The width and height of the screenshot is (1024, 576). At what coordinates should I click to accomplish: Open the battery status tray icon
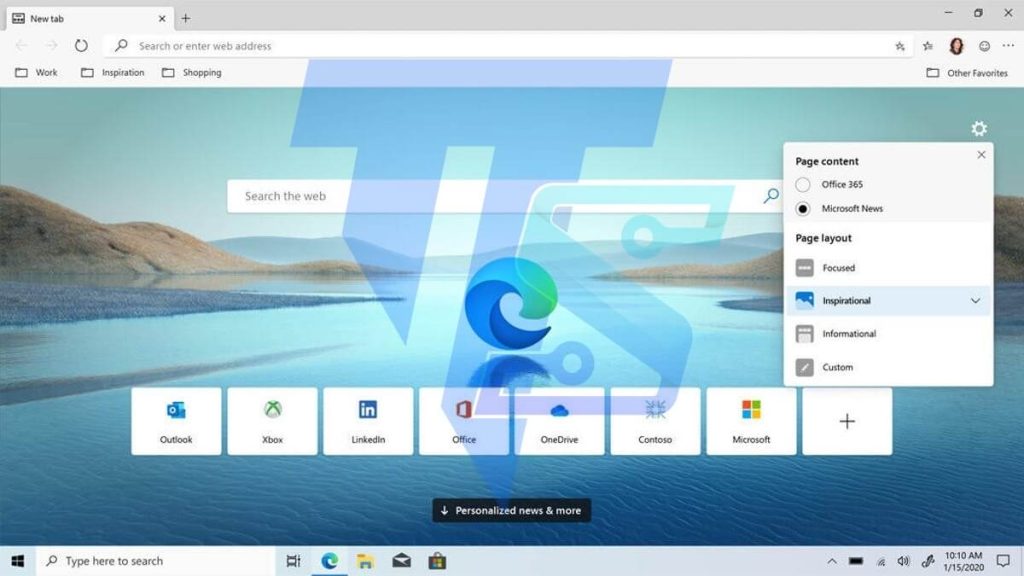click(x=856, y=561)
